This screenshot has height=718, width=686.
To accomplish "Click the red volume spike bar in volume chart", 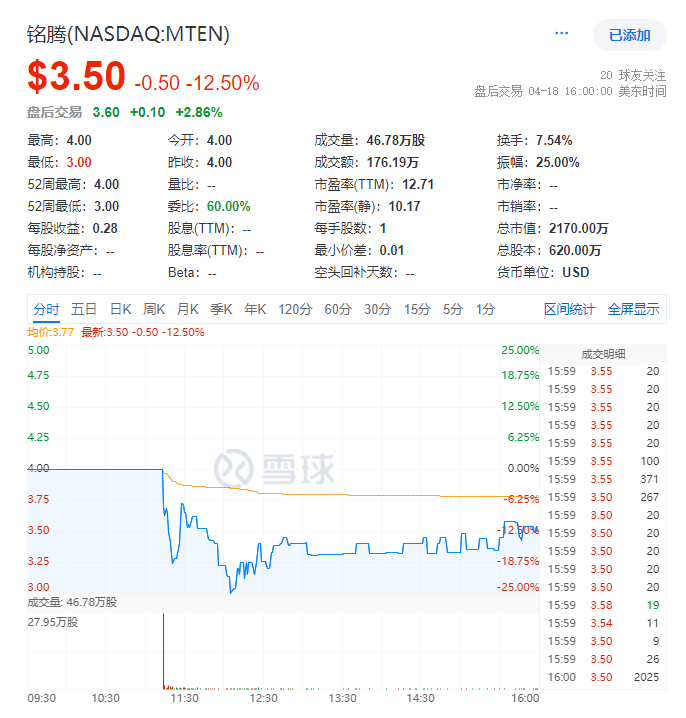I will coord(163,651).
